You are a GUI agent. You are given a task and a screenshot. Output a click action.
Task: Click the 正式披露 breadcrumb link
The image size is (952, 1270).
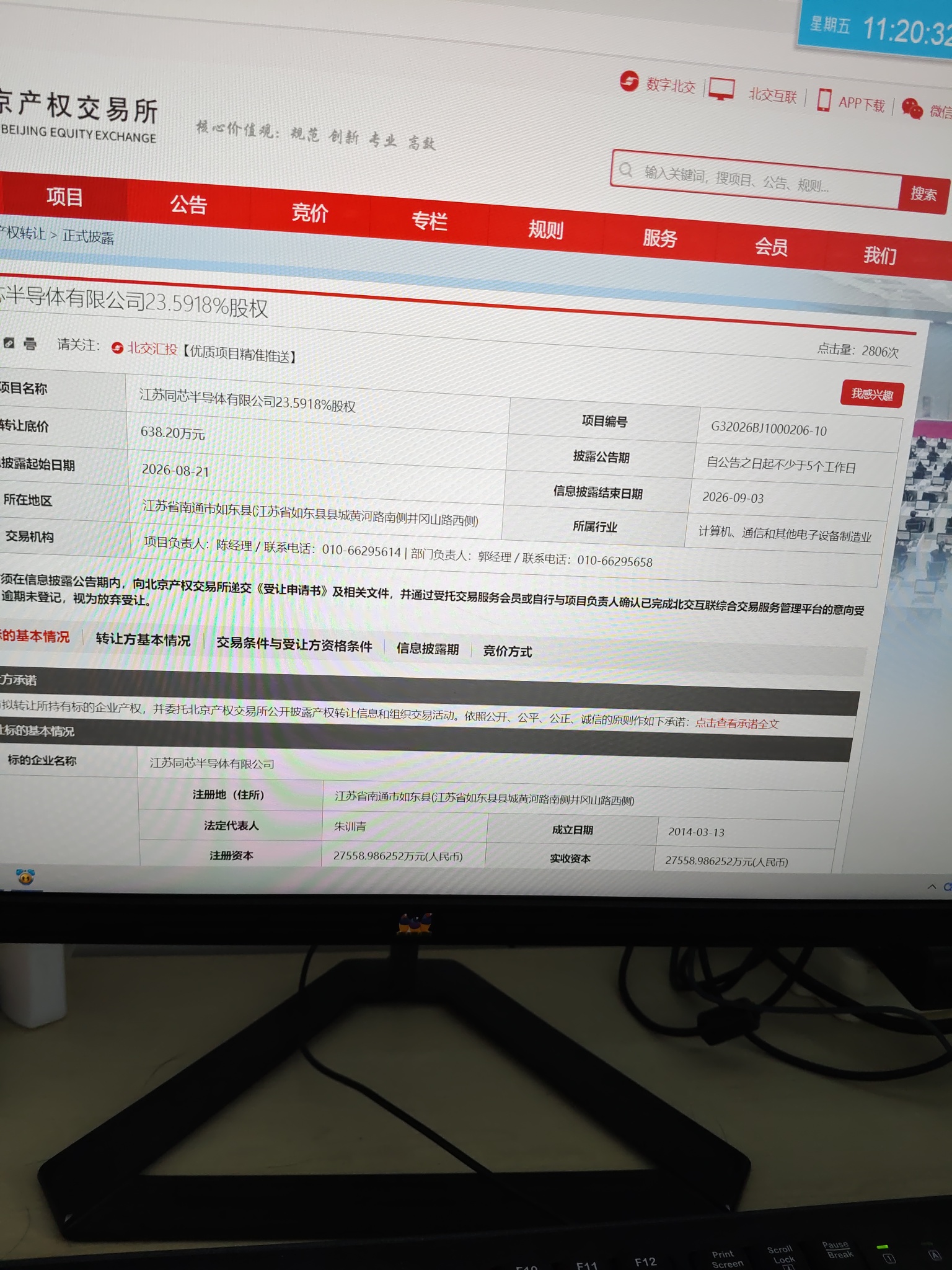(88, 236)
